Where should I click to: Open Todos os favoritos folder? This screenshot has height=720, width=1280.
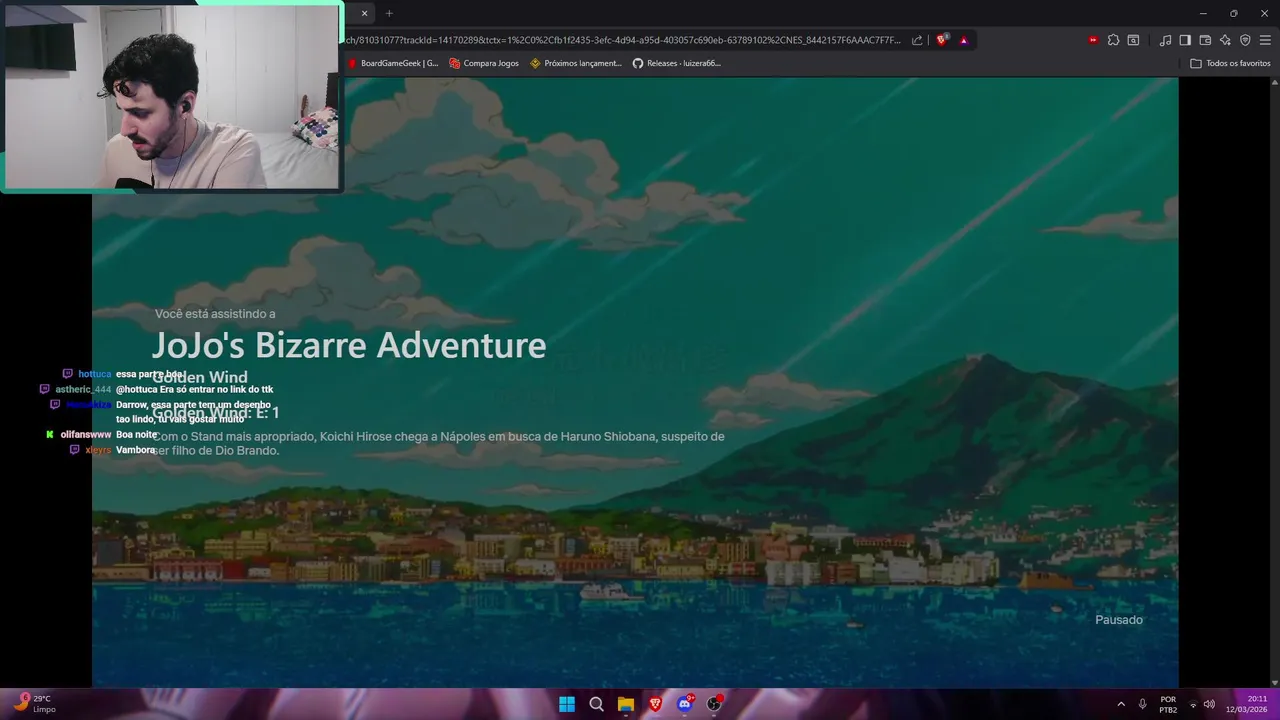1230,63
